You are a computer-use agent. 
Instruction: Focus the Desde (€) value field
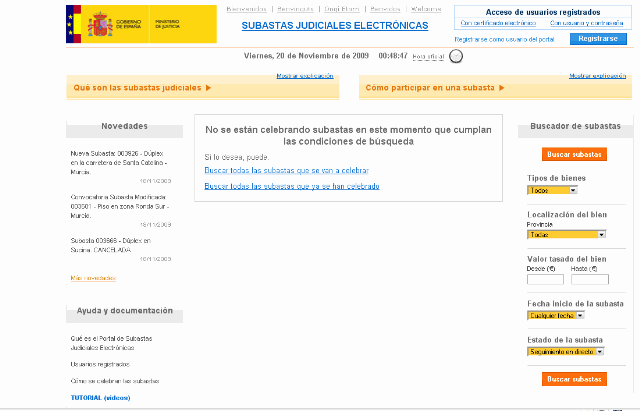545,280
